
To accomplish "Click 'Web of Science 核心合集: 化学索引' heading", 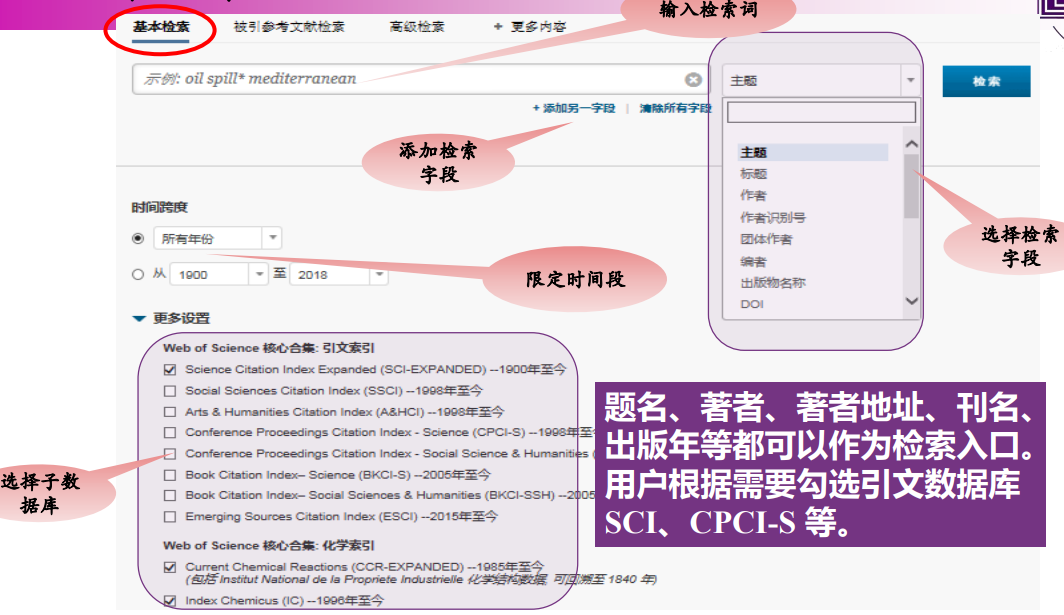I will (269, 546).
